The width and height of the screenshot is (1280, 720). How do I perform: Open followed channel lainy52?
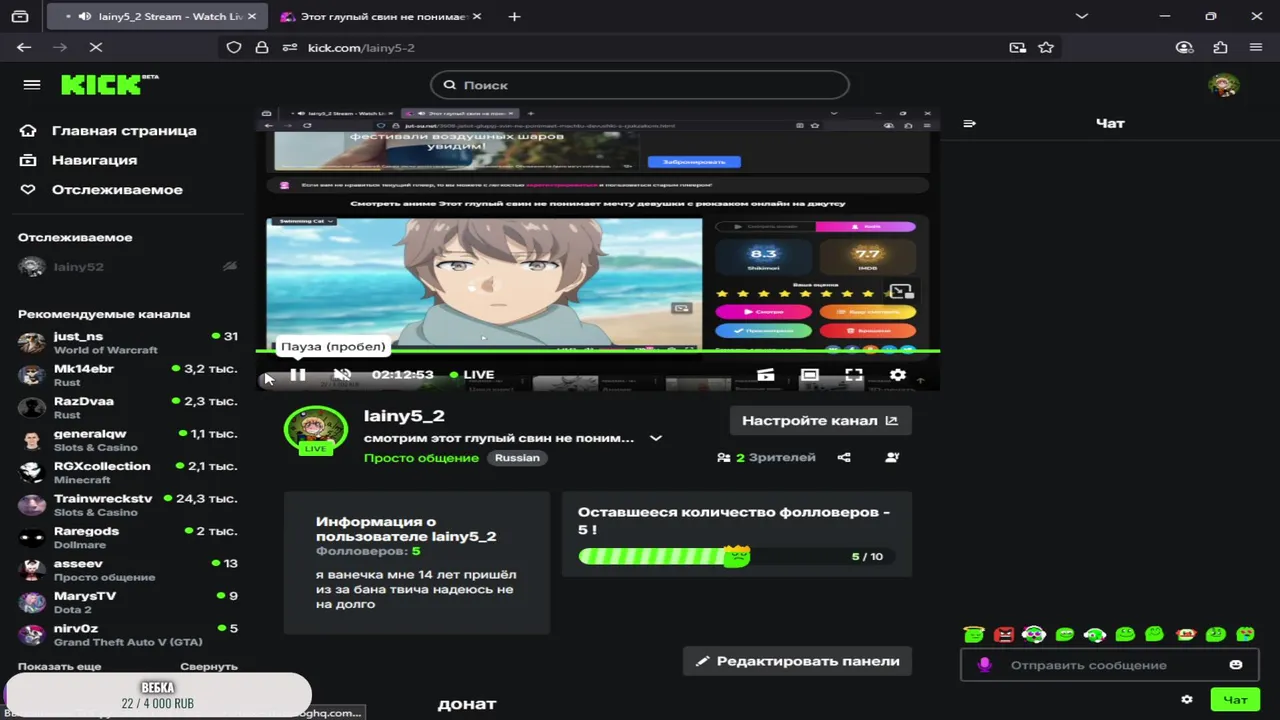click(128, 267)
